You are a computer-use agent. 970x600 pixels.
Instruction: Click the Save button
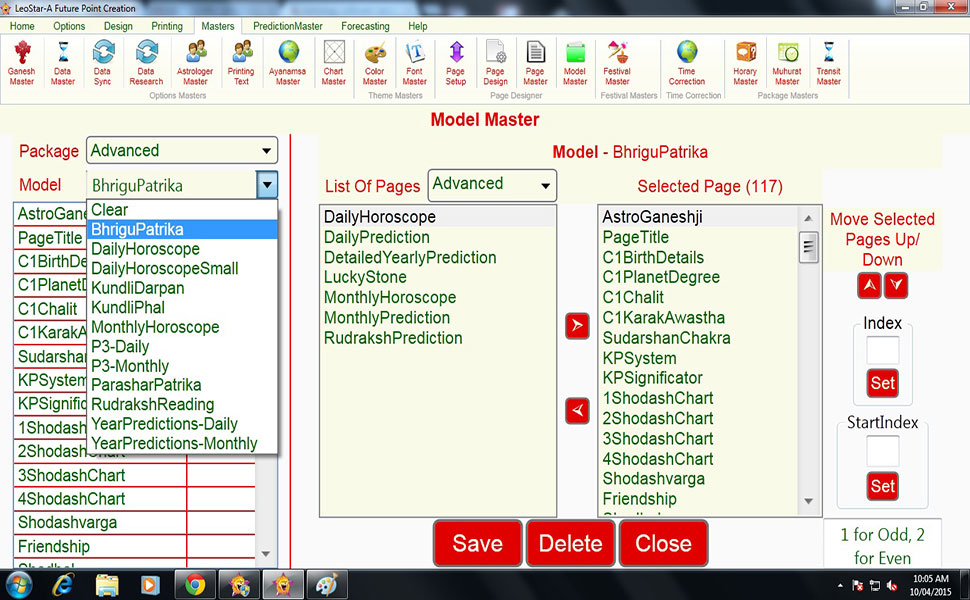(x=478, y=543)
